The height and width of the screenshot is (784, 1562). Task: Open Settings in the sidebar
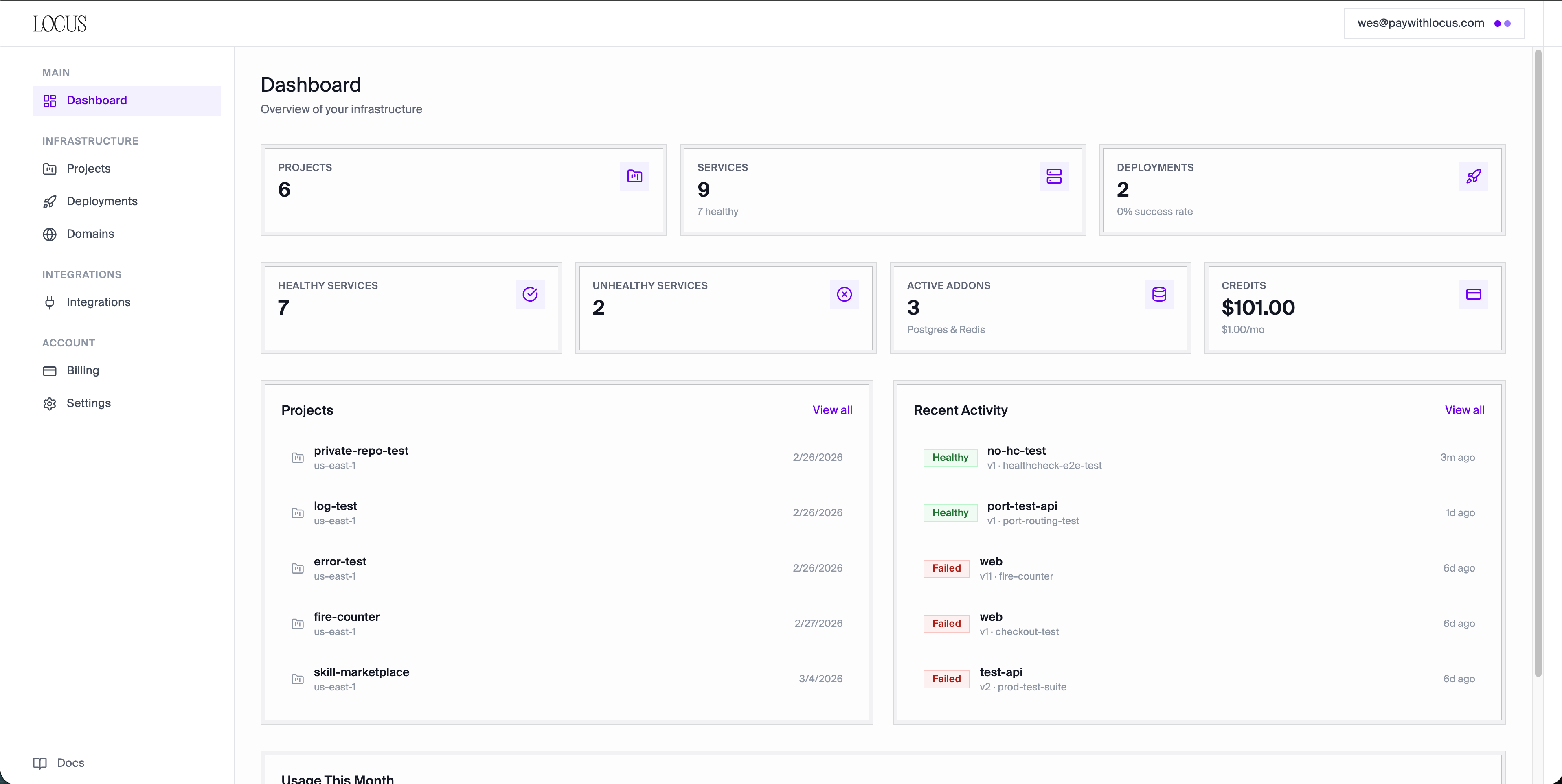pos(88,403)
